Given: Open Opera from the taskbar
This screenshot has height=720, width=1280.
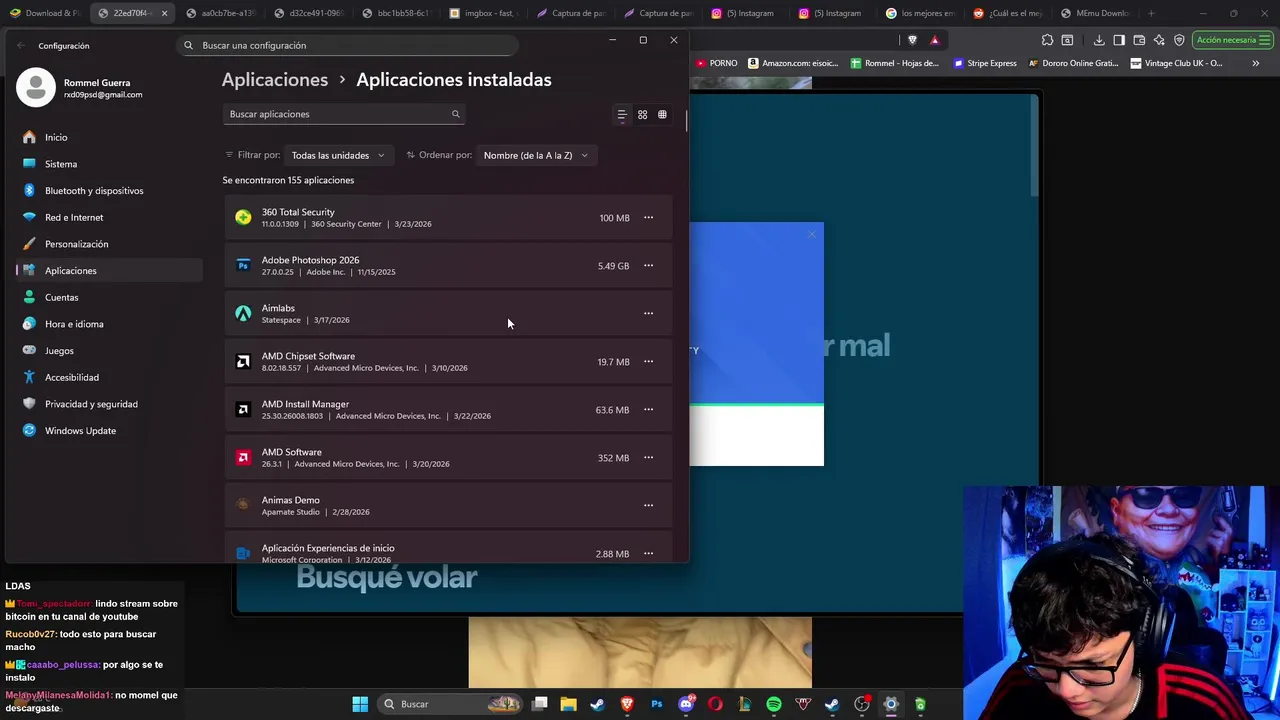Looking at the screenshot, I should pos(715,704).
